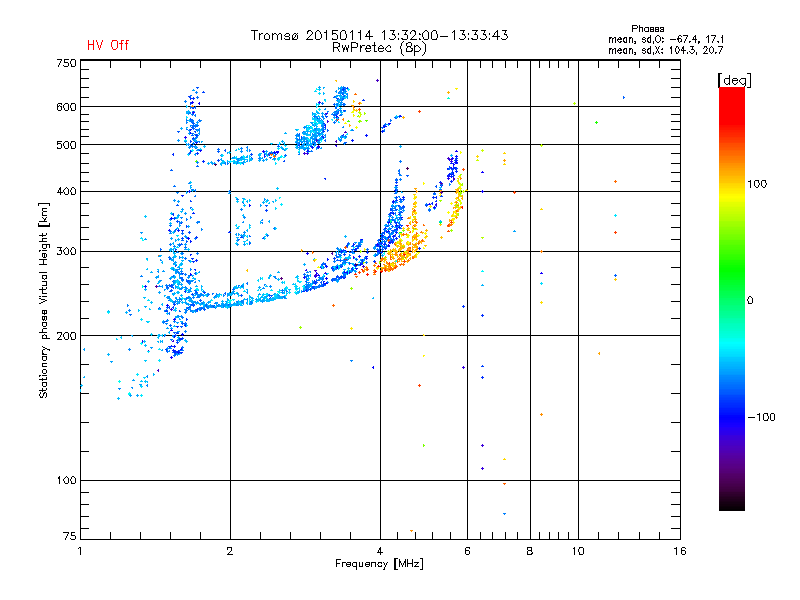
Task: Click the y-axis '75' tick label
Action: tap(70, 536)
